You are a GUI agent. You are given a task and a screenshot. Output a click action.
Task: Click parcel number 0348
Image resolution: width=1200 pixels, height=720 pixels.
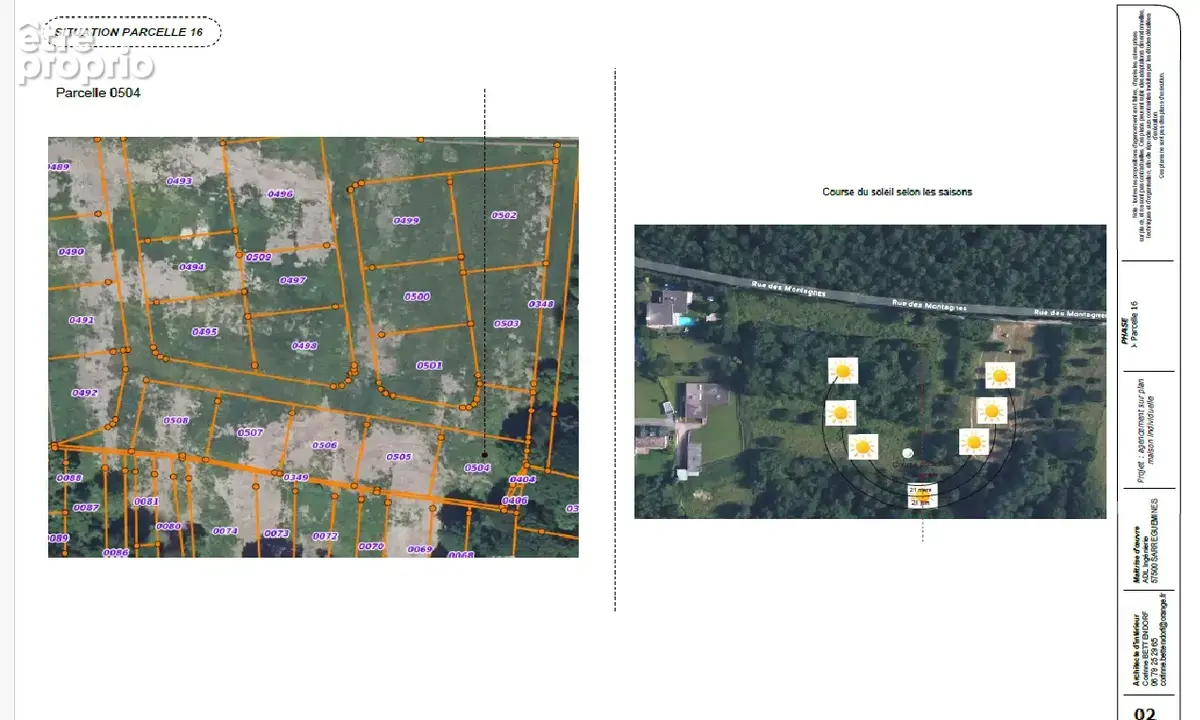click(x=541, y=304)
